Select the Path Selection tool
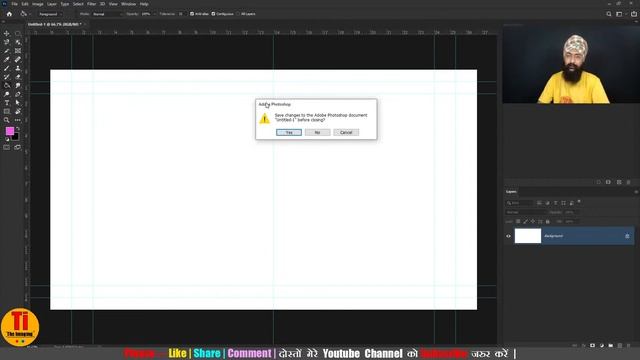 pos(18,102)
